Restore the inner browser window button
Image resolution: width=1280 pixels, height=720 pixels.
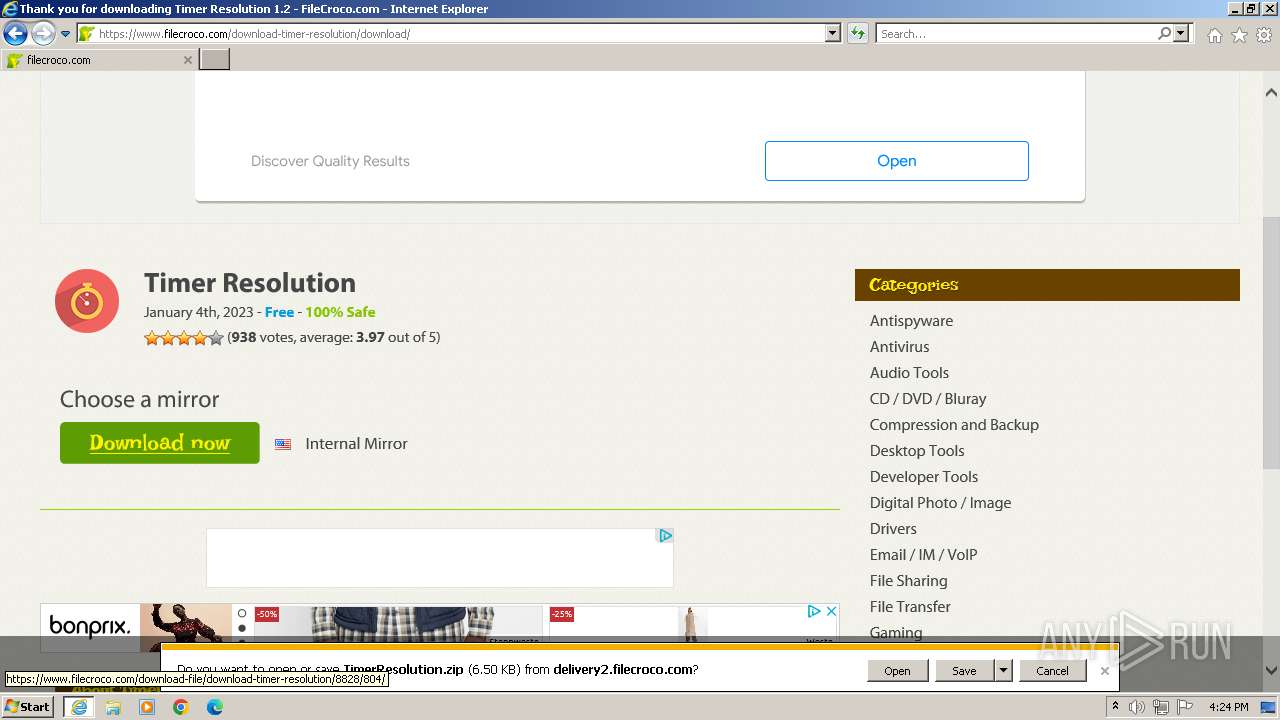1250,9
